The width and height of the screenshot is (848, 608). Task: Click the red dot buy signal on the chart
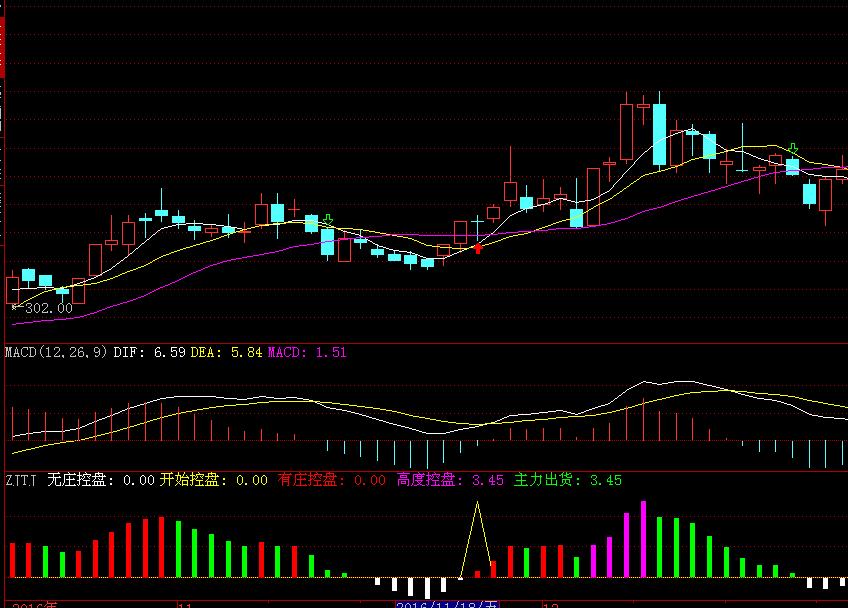pos(478,250)
